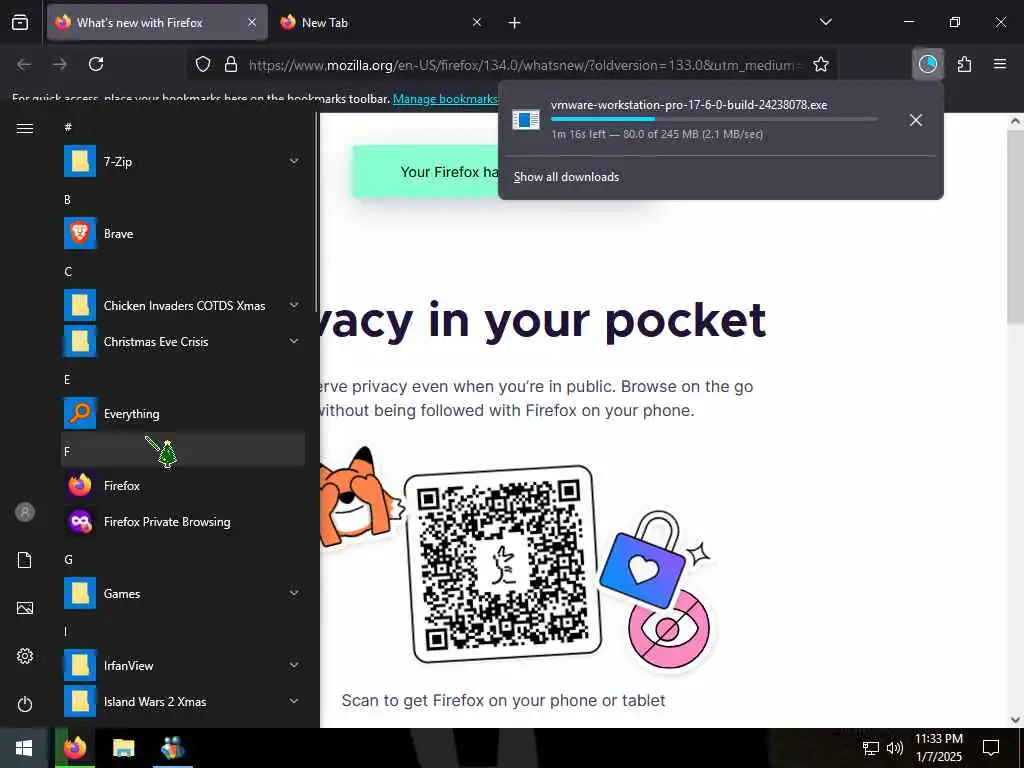Bookmark this page with the star icon
Image resolution: width=1024 pixels, height=768 pixels.
click(x=821, y=64)
